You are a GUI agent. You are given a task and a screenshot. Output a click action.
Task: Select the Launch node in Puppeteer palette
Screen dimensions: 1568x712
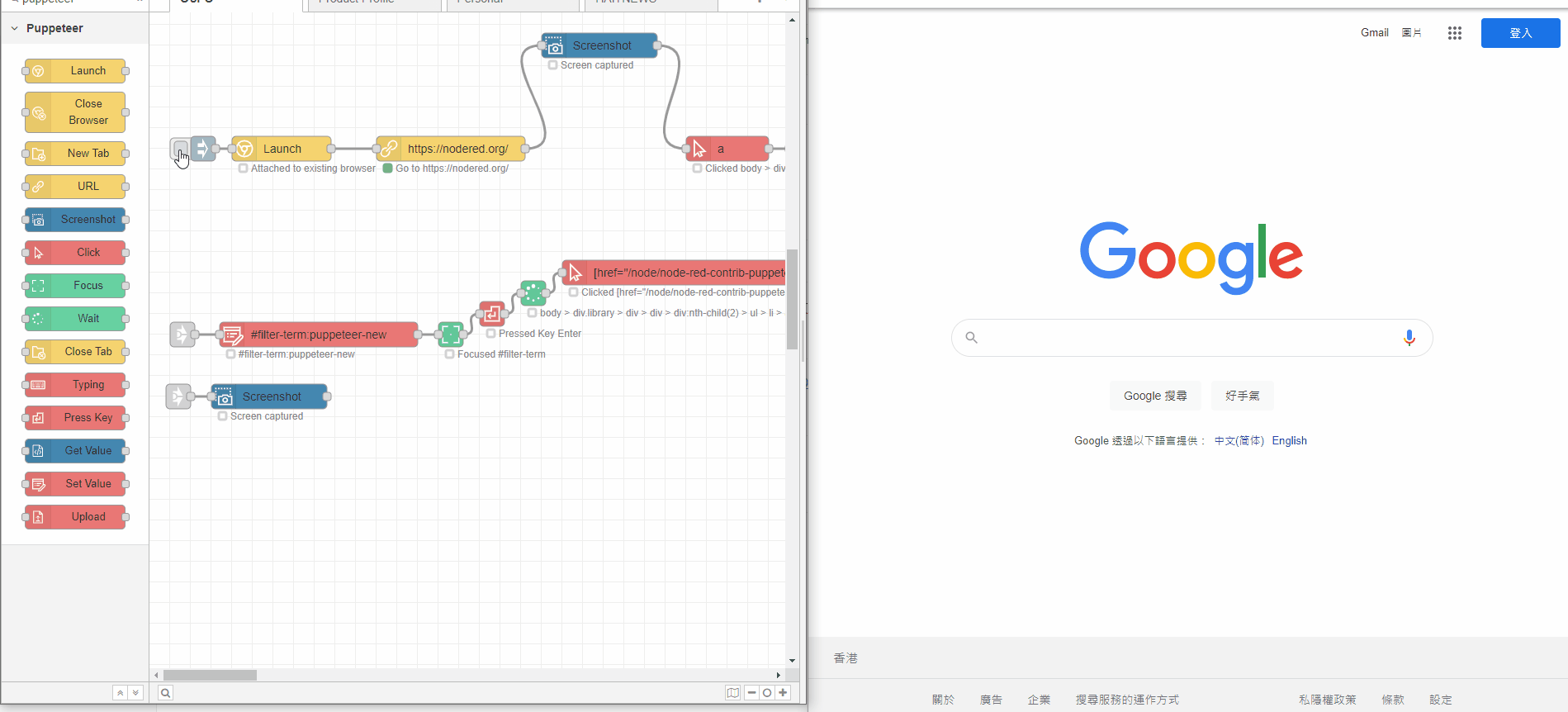click(x=75, y=71)
